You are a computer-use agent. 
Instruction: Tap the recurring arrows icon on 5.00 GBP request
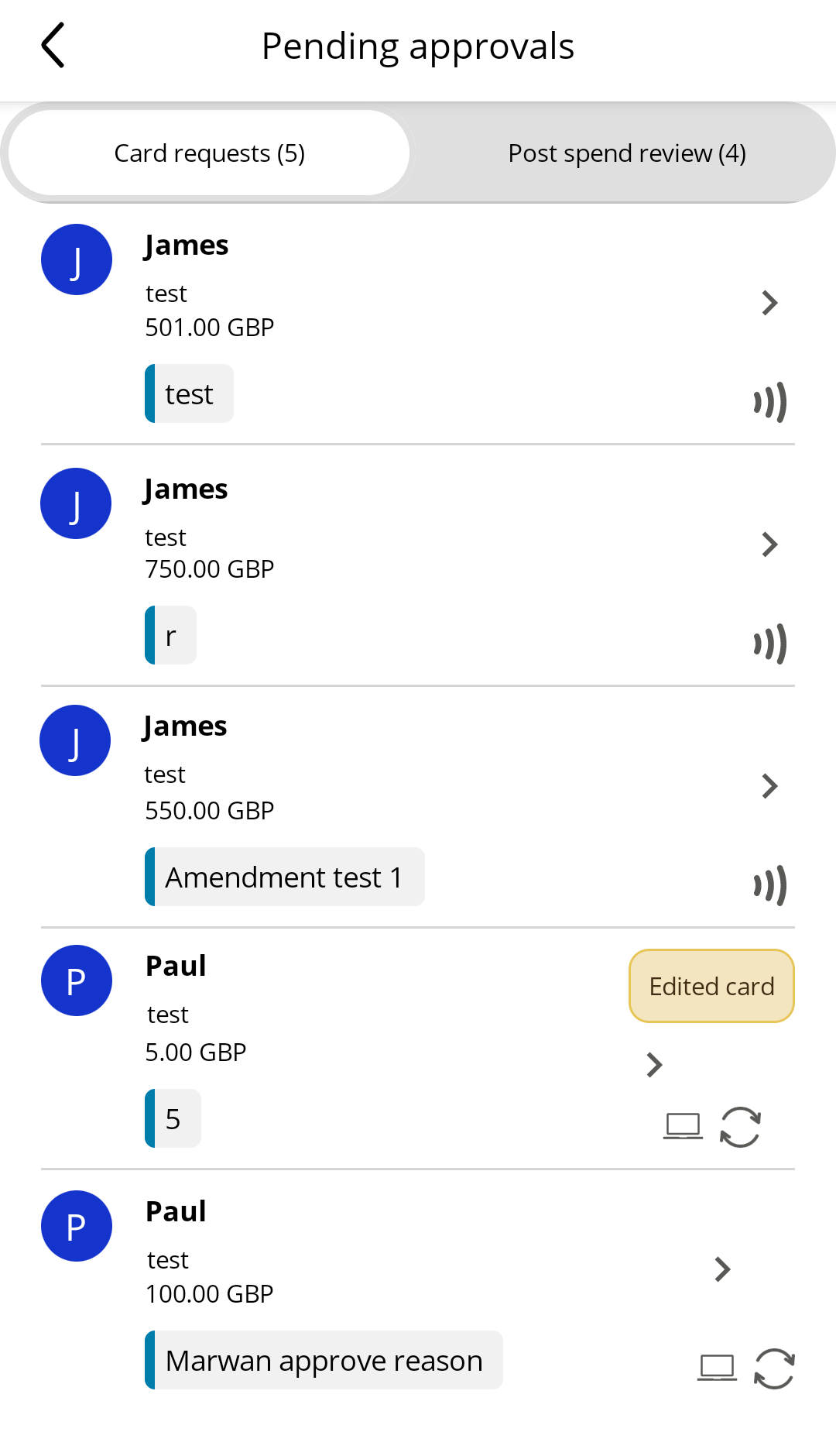[x=741, y=1127]
